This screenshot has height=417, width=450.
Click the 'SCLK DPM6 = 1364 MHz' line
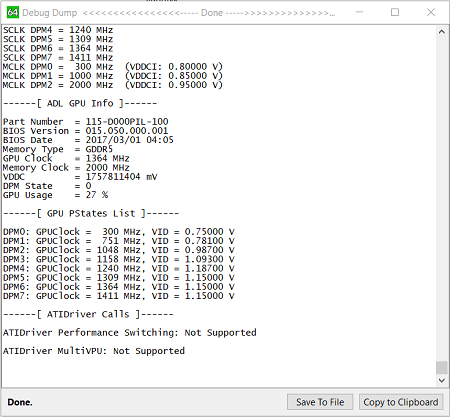58,48
